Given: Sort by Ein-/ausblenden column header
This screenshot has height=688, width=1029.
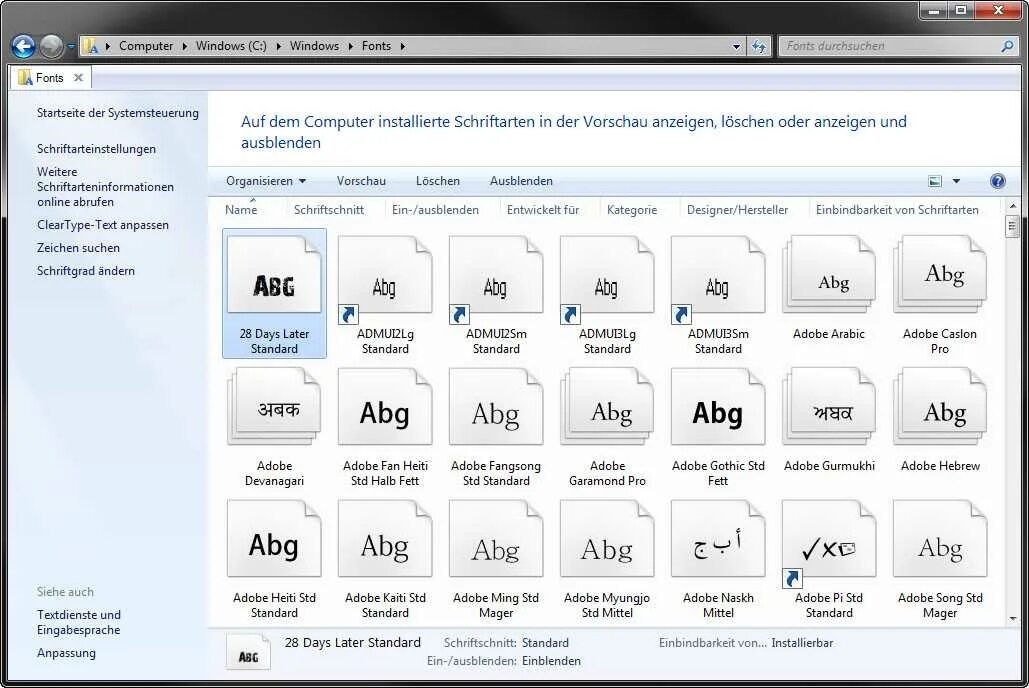Looking at the screenshot, I should (x=435, y=209).
